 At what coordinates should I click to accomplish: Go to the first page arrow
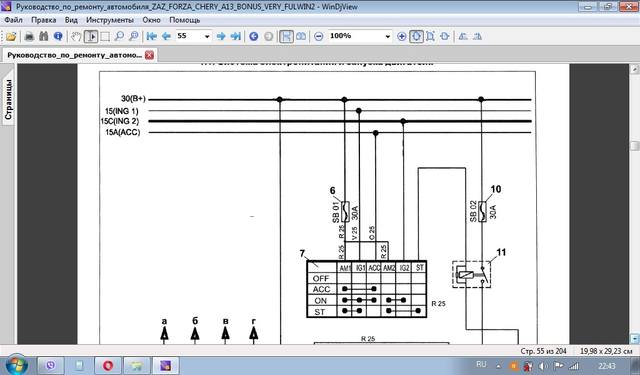pyautogui.click(x=152, y=37)
